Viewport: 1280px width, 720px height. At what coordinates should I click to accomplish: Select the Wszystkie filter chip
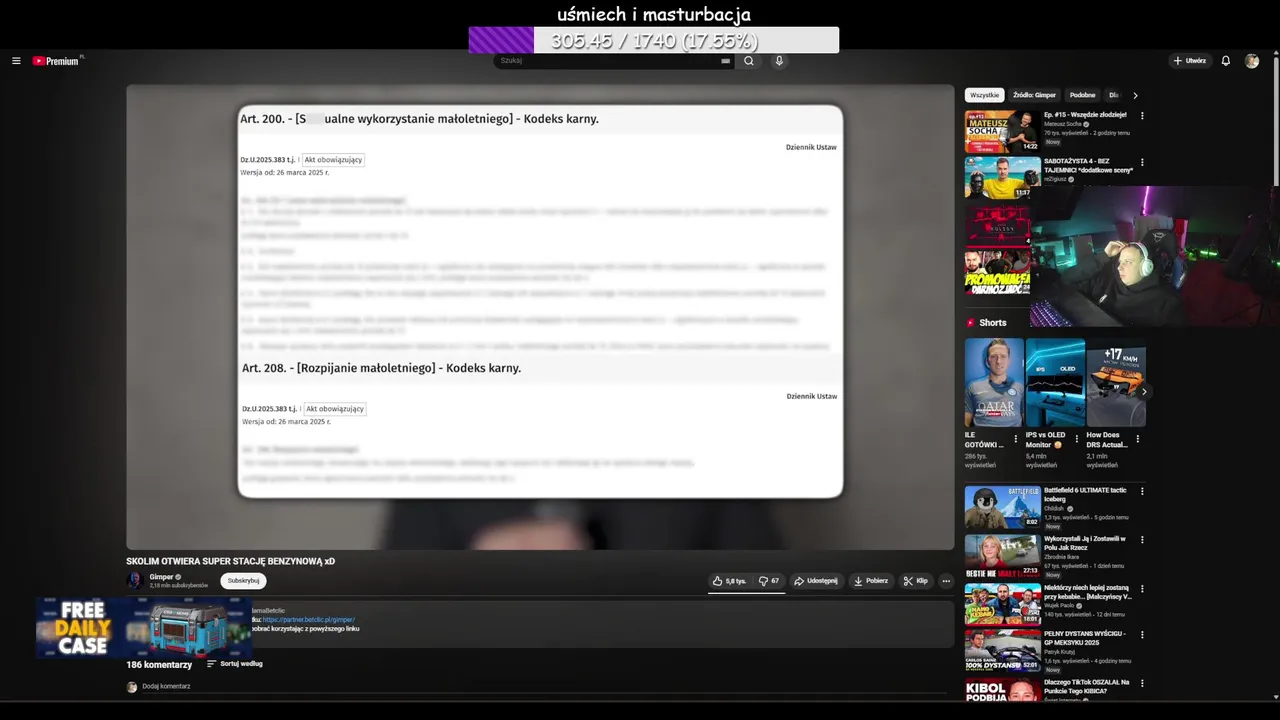point(984,95)
